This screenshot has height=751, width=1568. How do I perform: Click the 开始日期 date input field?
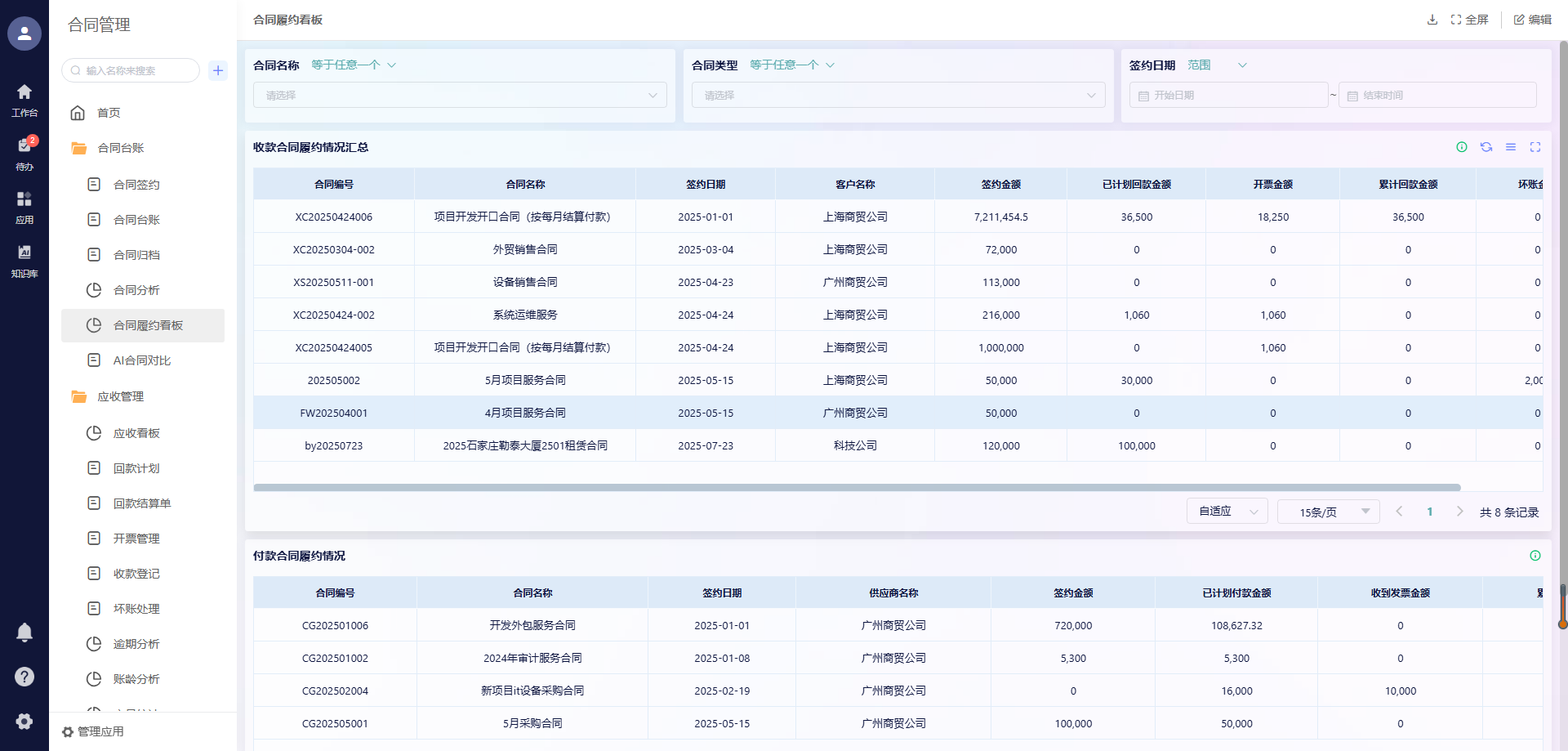coord(1229,96)
